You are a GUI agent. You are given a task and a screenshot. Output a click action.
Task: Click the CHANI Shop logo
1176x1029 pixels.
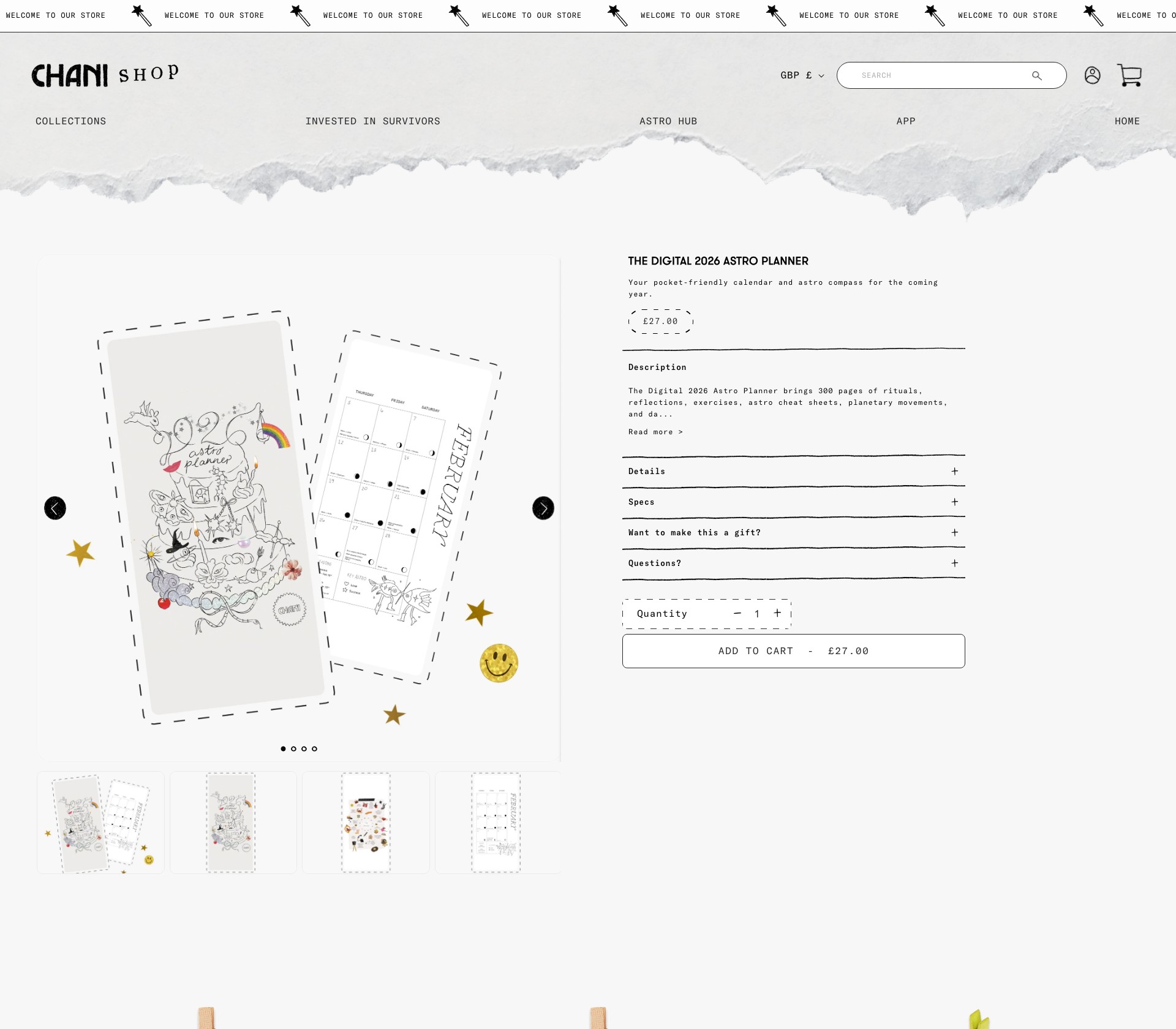tap(105, 75)
